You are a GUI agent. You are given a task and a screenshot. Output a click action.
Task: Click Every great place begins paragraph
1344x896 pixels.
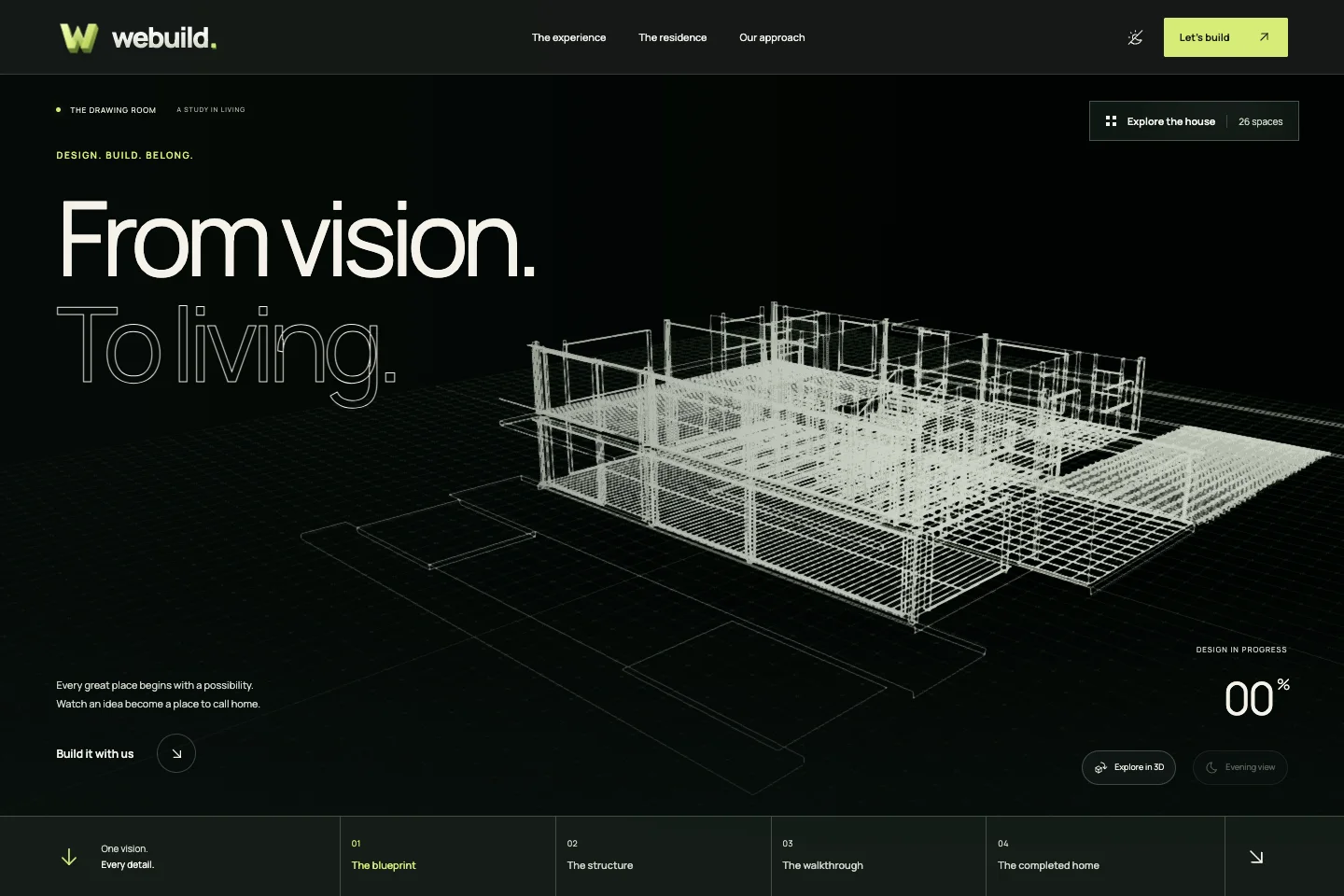coord(158,694)
